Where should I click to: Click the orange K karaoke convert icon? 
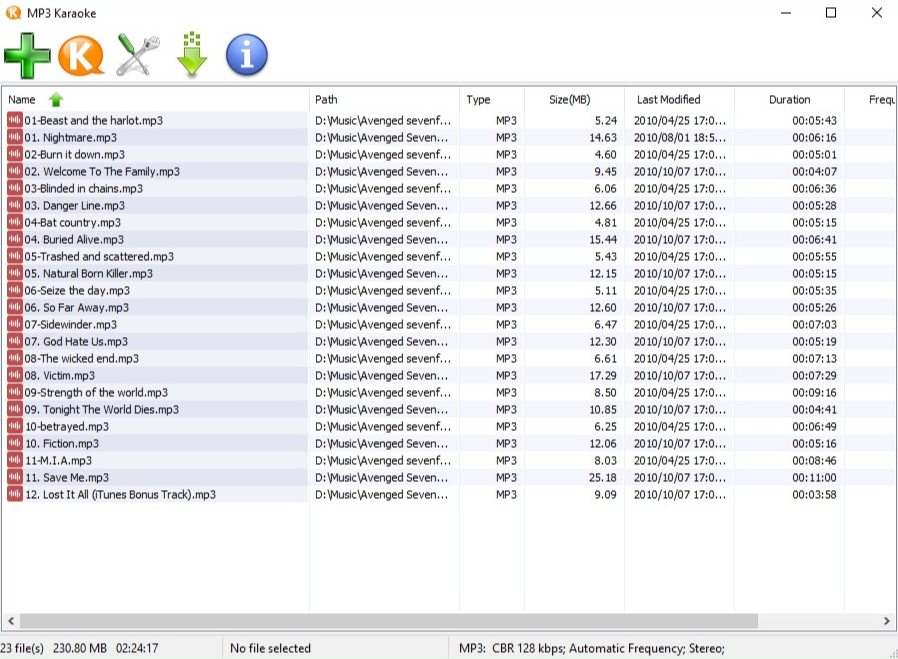point(81,56)
